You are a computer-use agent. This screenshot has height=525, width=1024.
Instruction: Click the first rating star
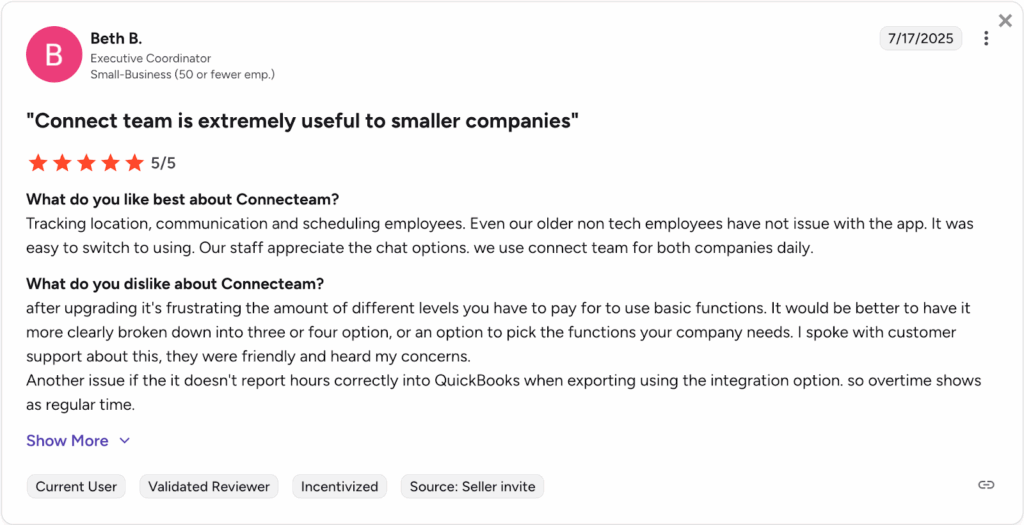pos(38,163)
